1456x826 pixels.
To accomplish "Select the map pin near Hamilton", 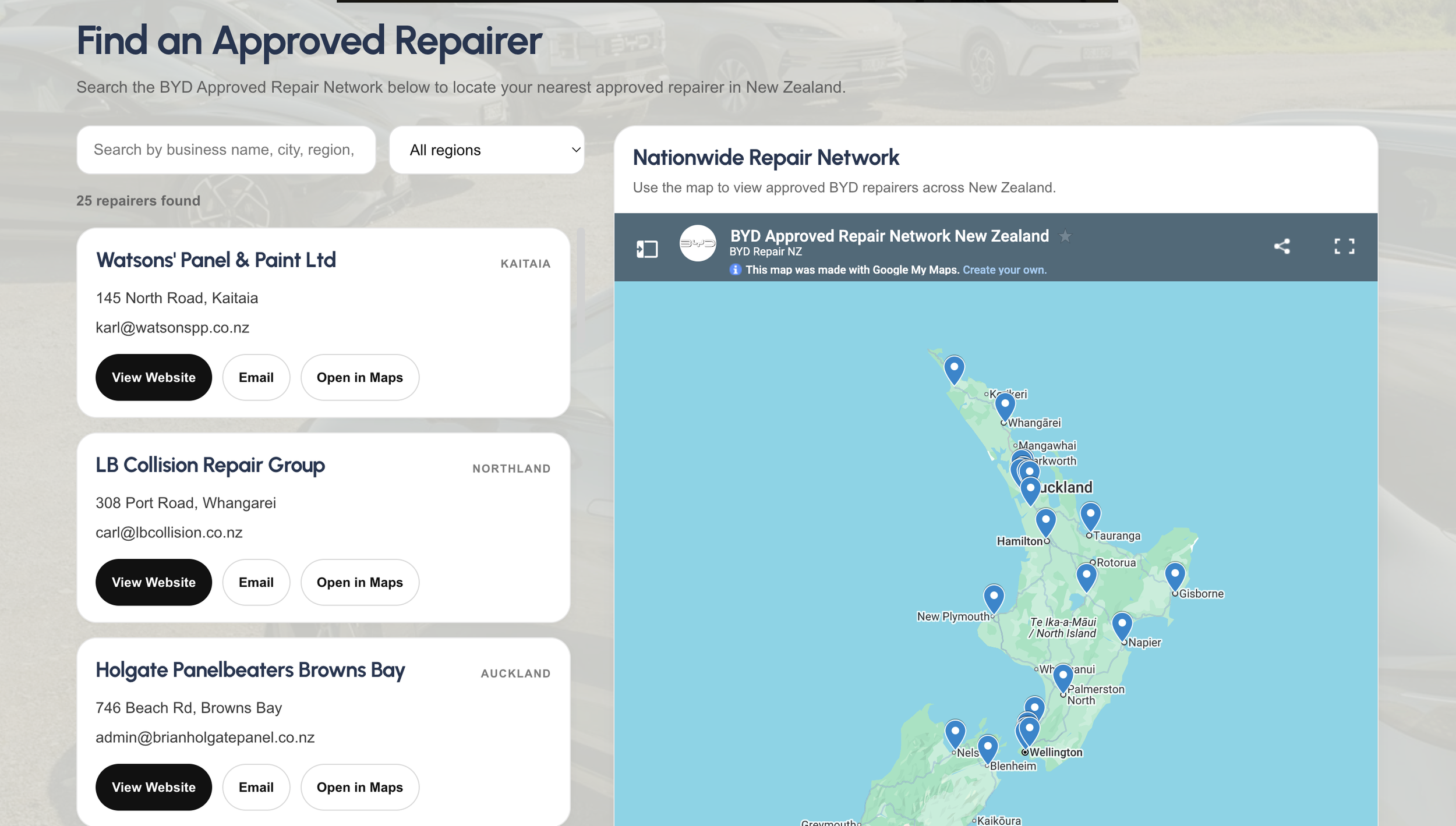I will click(1045, 523).
